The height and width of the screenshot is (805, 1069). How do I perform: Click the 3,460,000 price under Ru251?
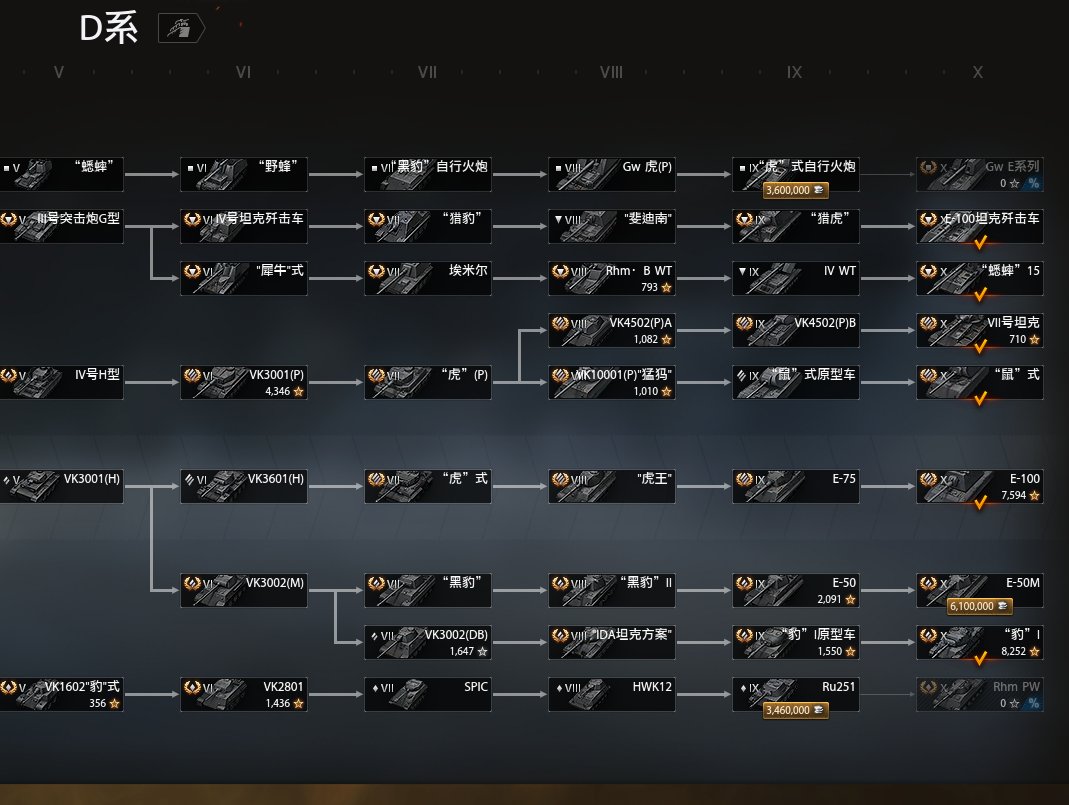coord(795,710)
